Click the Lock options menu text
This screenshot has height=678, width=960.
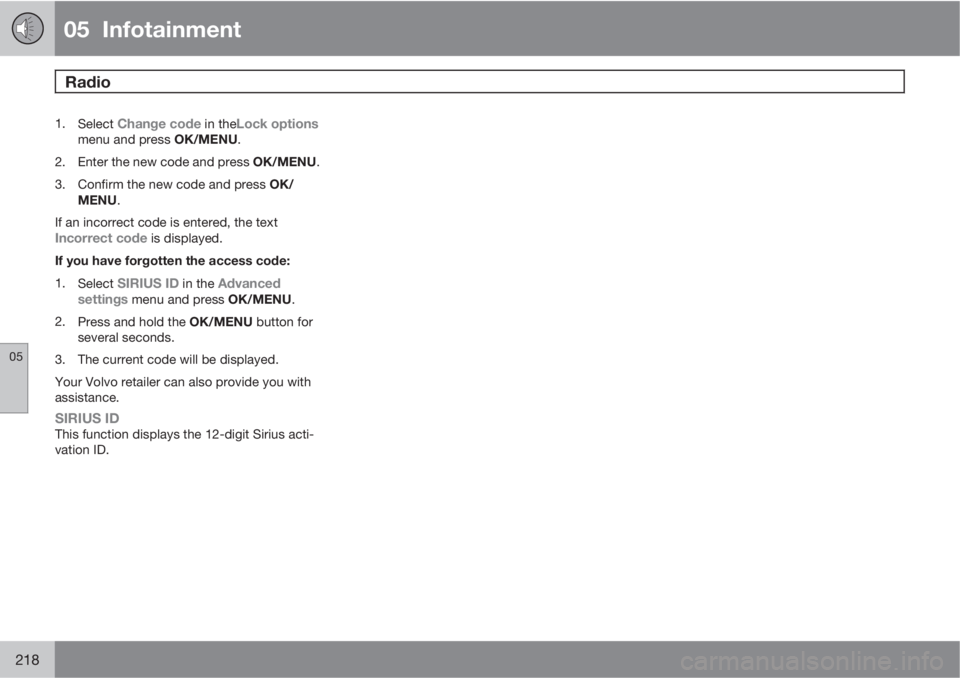pos(277,124)
